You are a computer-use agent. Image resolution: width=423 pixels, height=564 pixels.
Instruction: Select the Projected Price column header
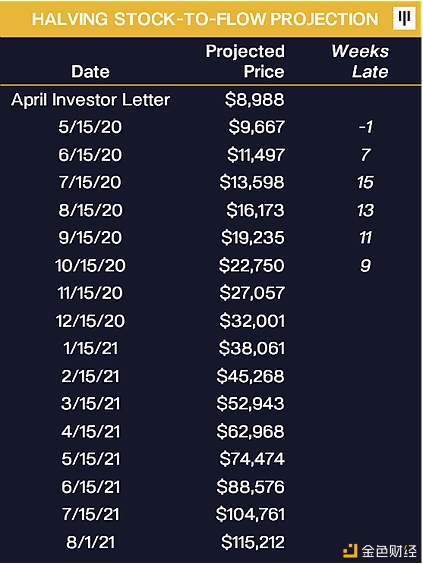245,61
